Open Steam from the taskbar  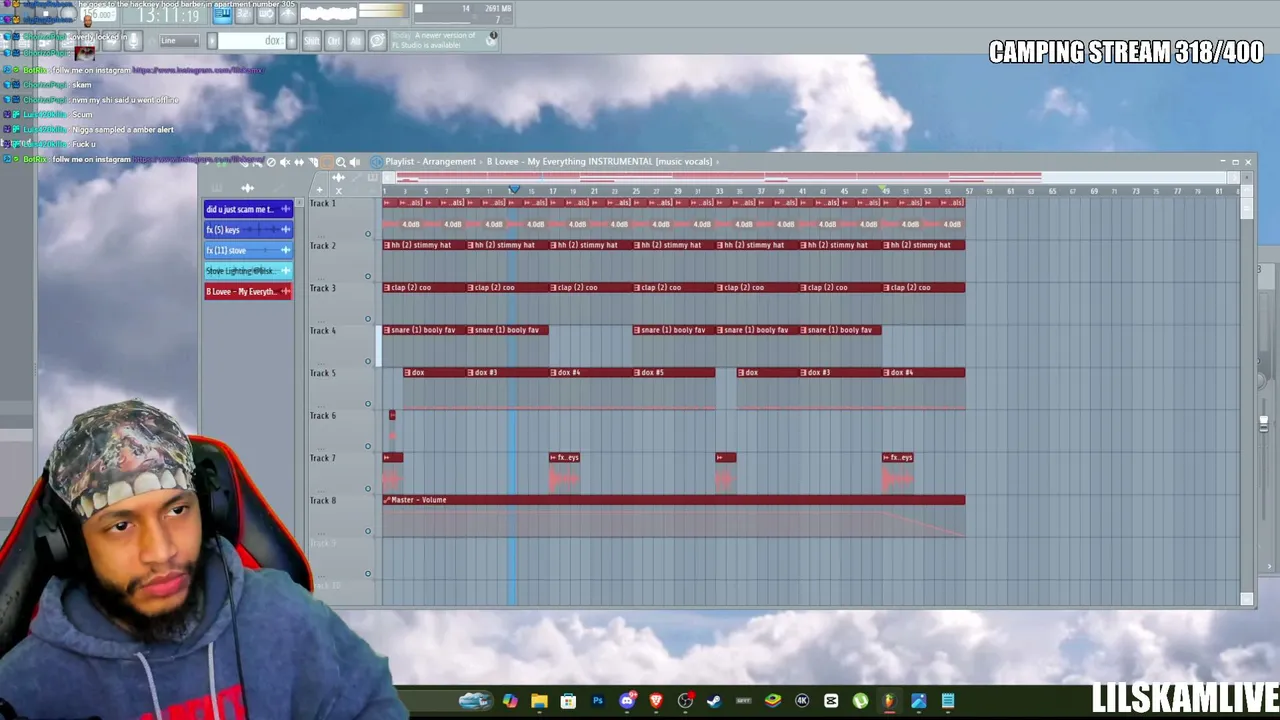(x=714, y=701)
